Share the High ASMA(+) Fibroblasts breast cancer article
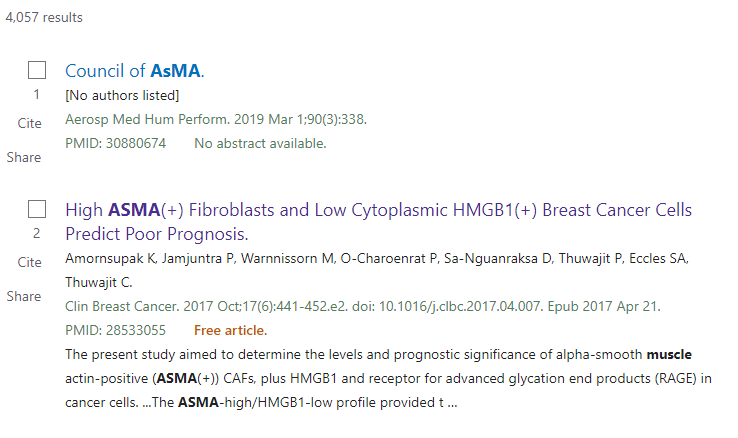The width and height of the screenshot is (738, 438). (x=24, y=296)
